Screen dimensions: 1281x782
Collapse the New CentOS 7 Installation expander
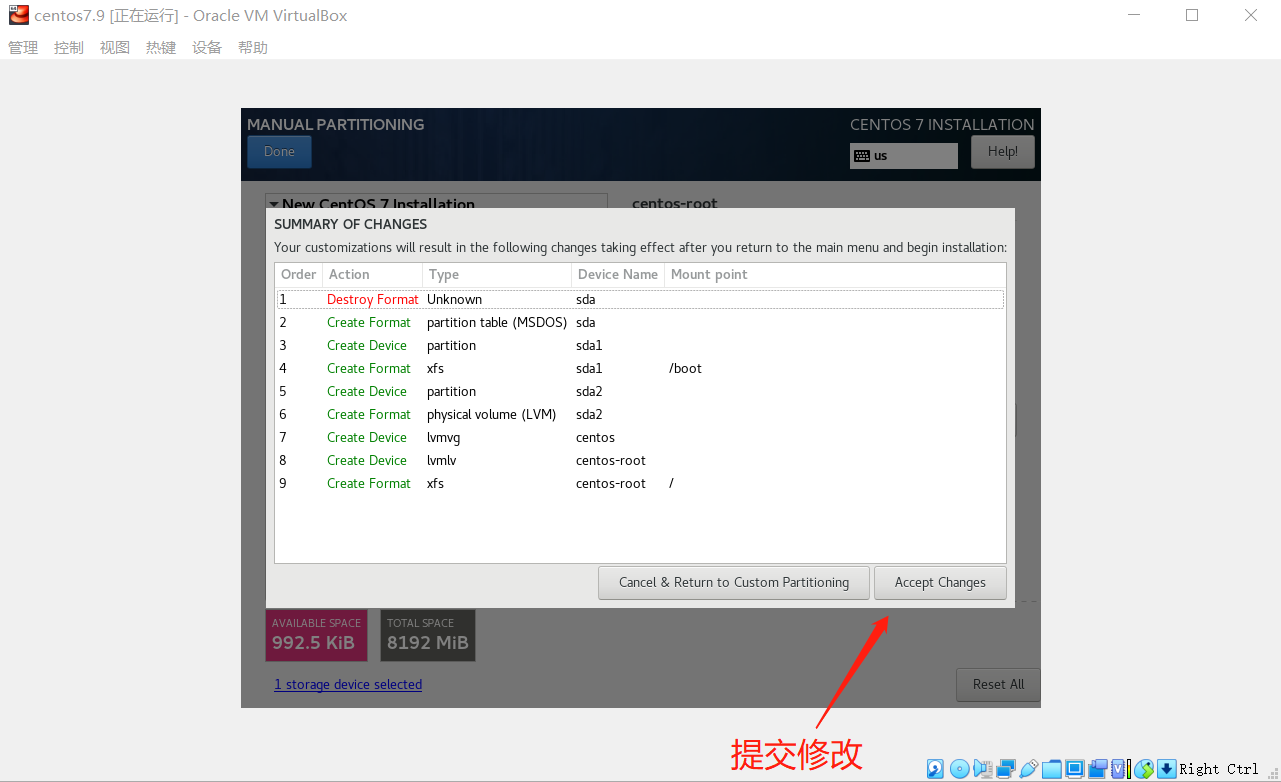274,204
